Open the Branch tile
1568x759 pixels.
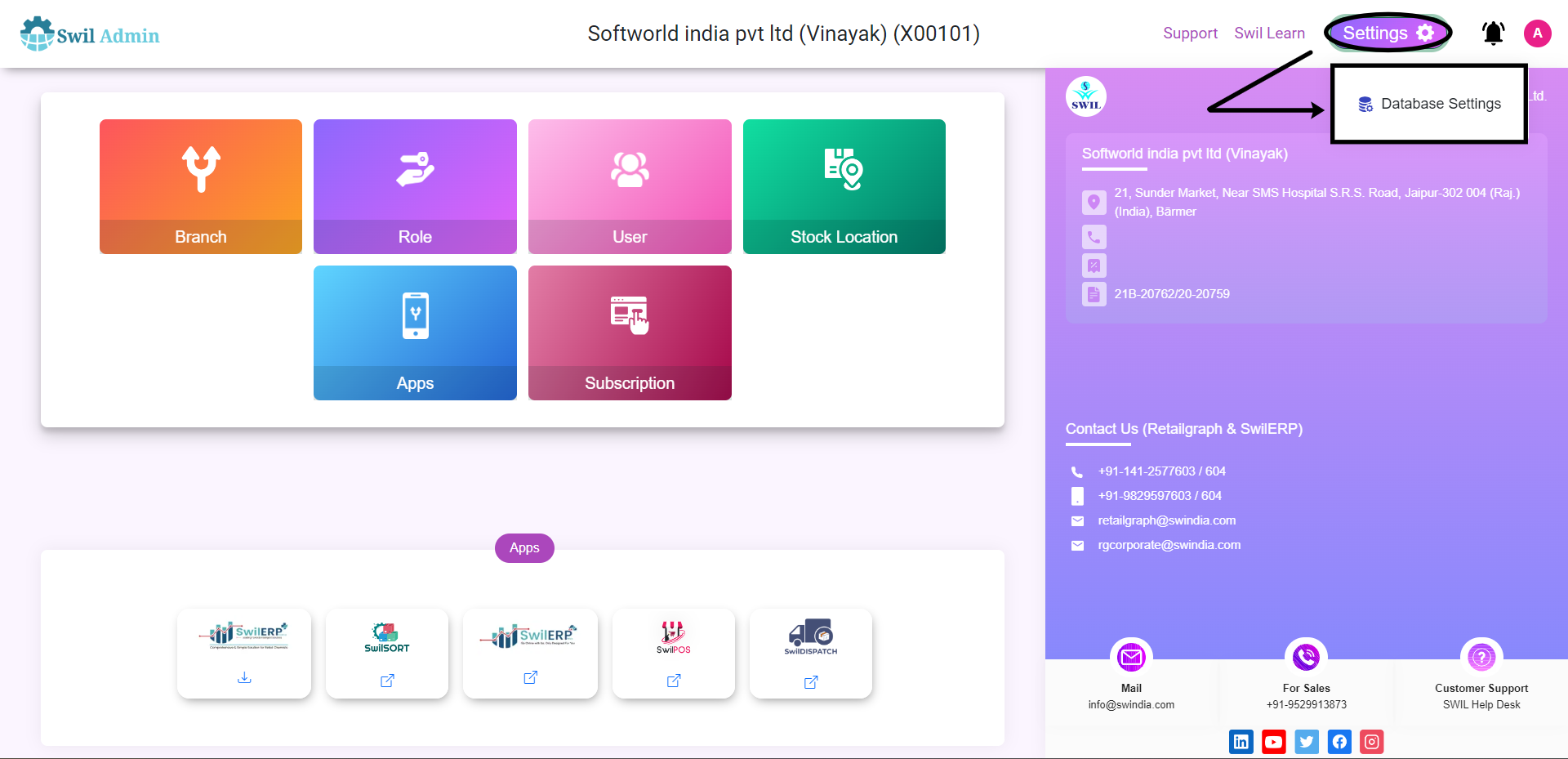(201, 186)
